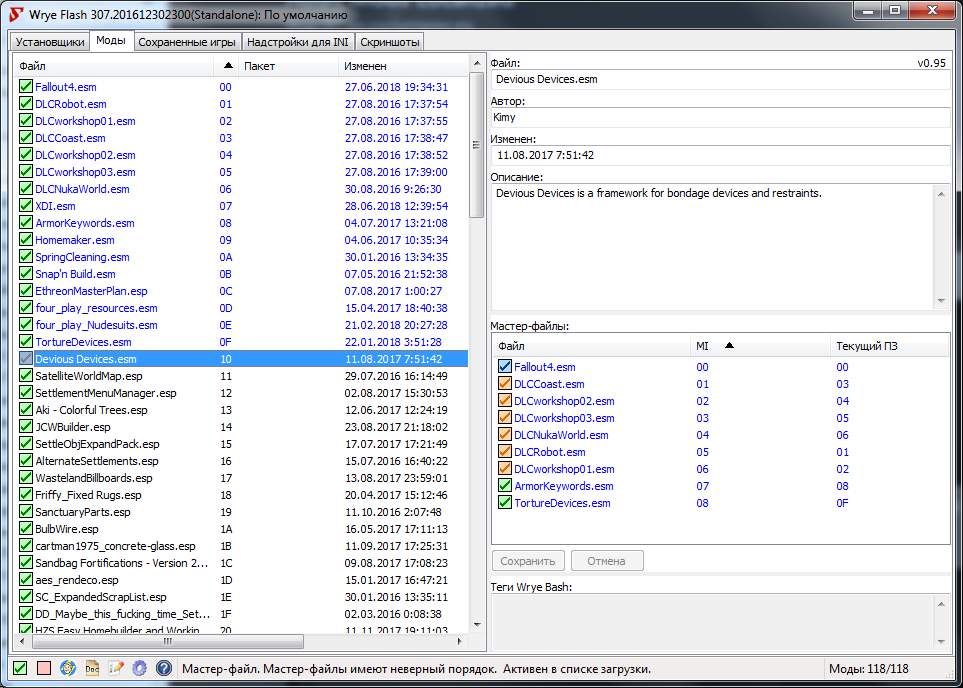This screenshot has height=688, width=963.
Task: Open help via the question mark icon
Action: pyautogui.click(x=164, y=668)
